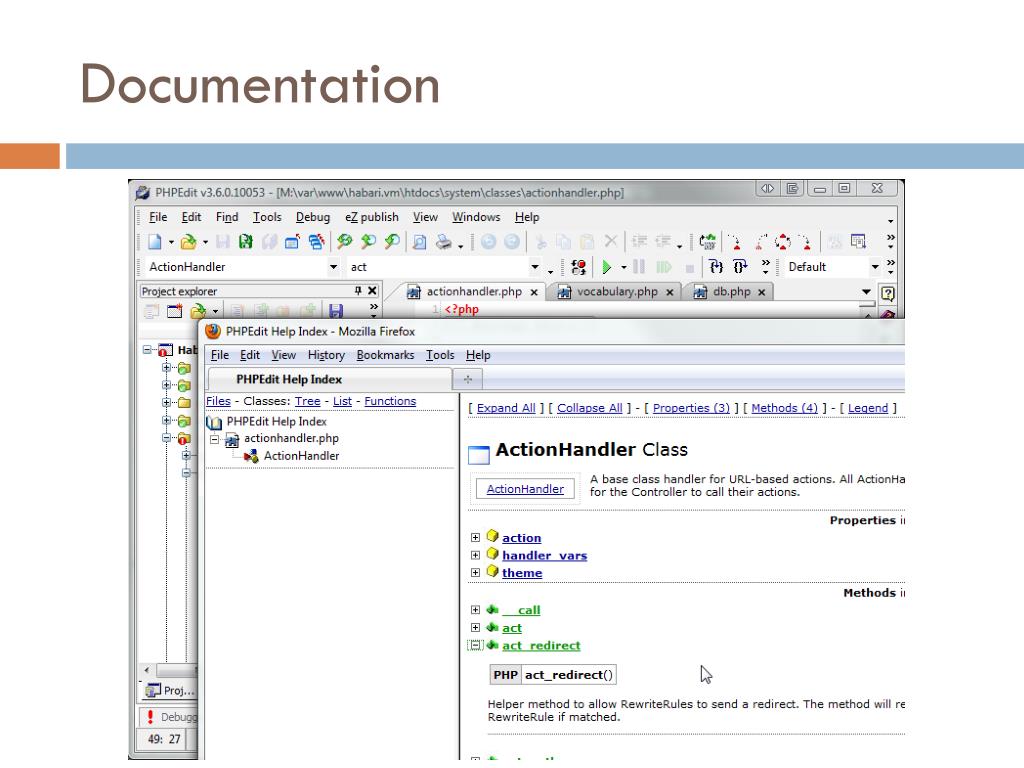
Task: Open the eZ publish menu
Action: point(372,217)
